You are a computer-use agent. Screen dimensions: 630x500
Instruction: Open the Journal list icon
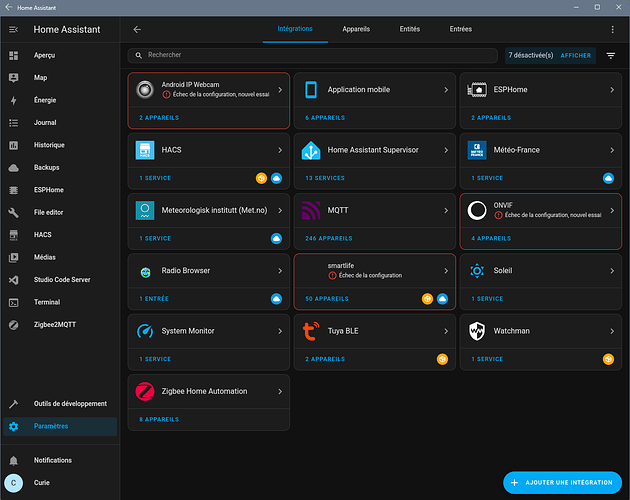pyautogui.click(x=14, y=123)
